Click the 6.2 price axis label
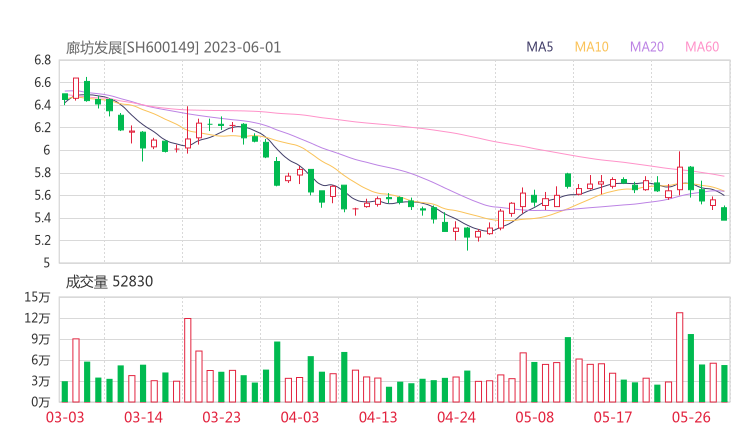Screen dimensions: 740x440 coord(42,127)
